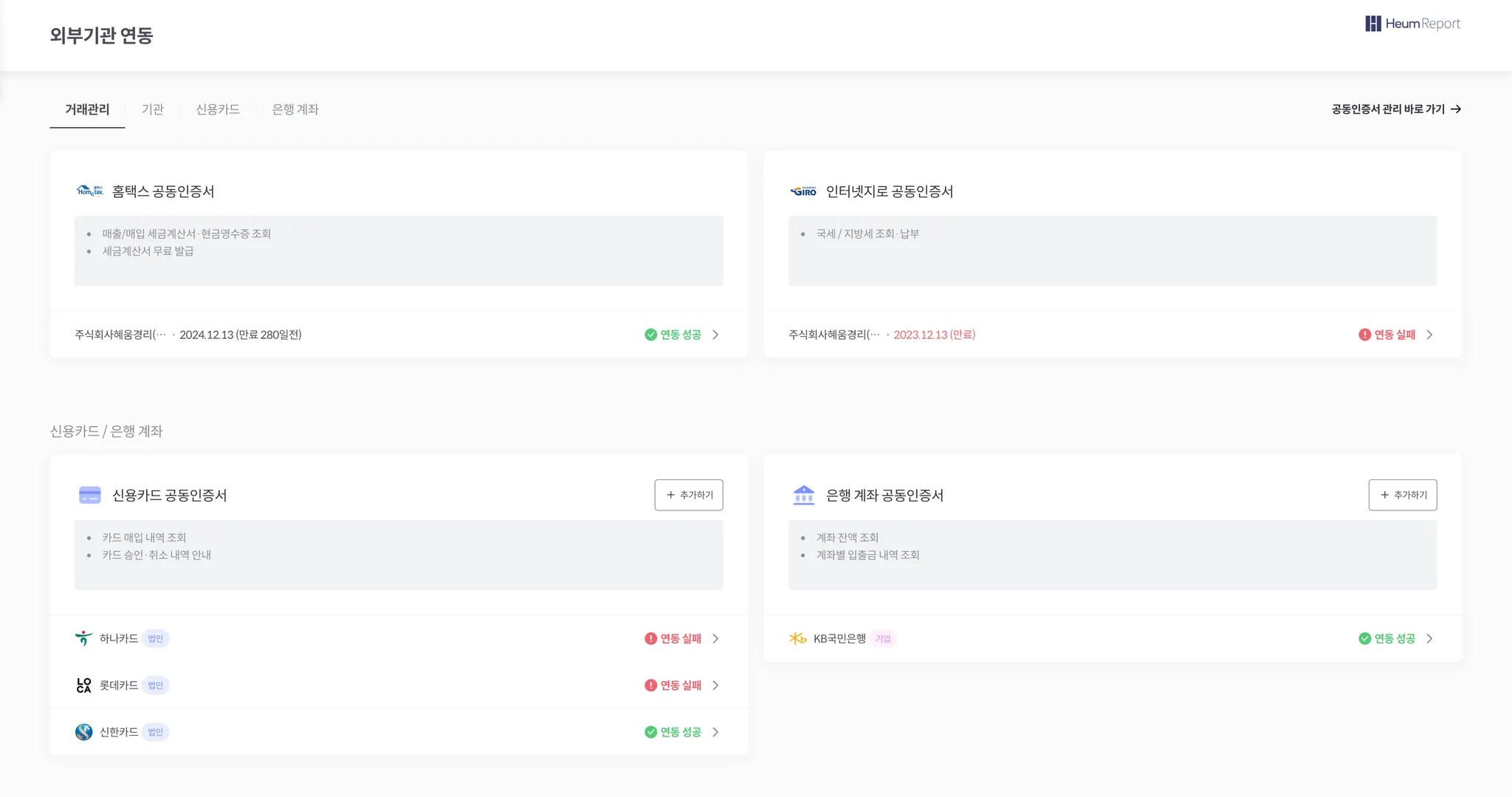Switch to the 기관 tab

click(x=153, y=109)
